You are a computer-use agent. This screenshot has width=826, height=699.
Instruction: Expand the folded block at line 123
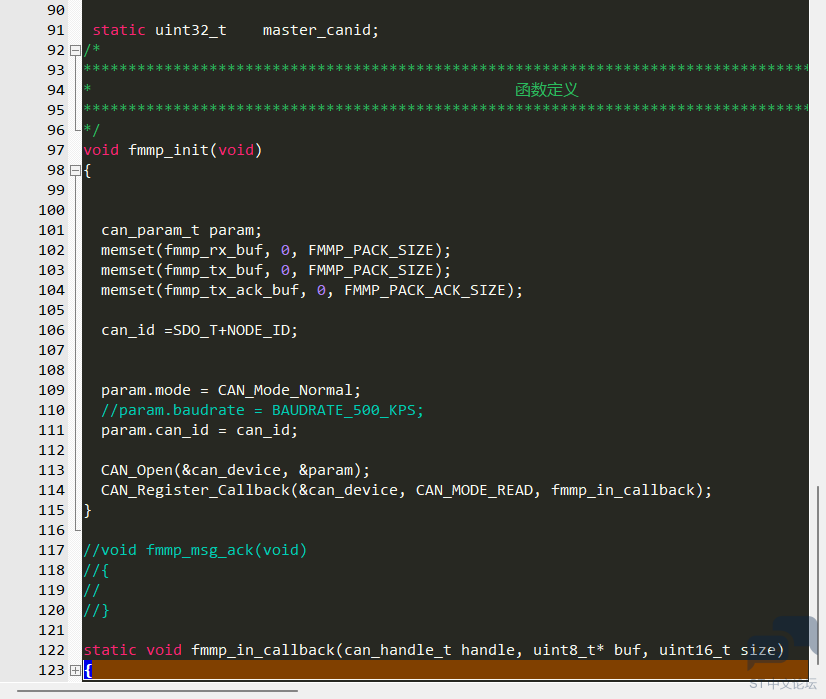coord(75,670)
